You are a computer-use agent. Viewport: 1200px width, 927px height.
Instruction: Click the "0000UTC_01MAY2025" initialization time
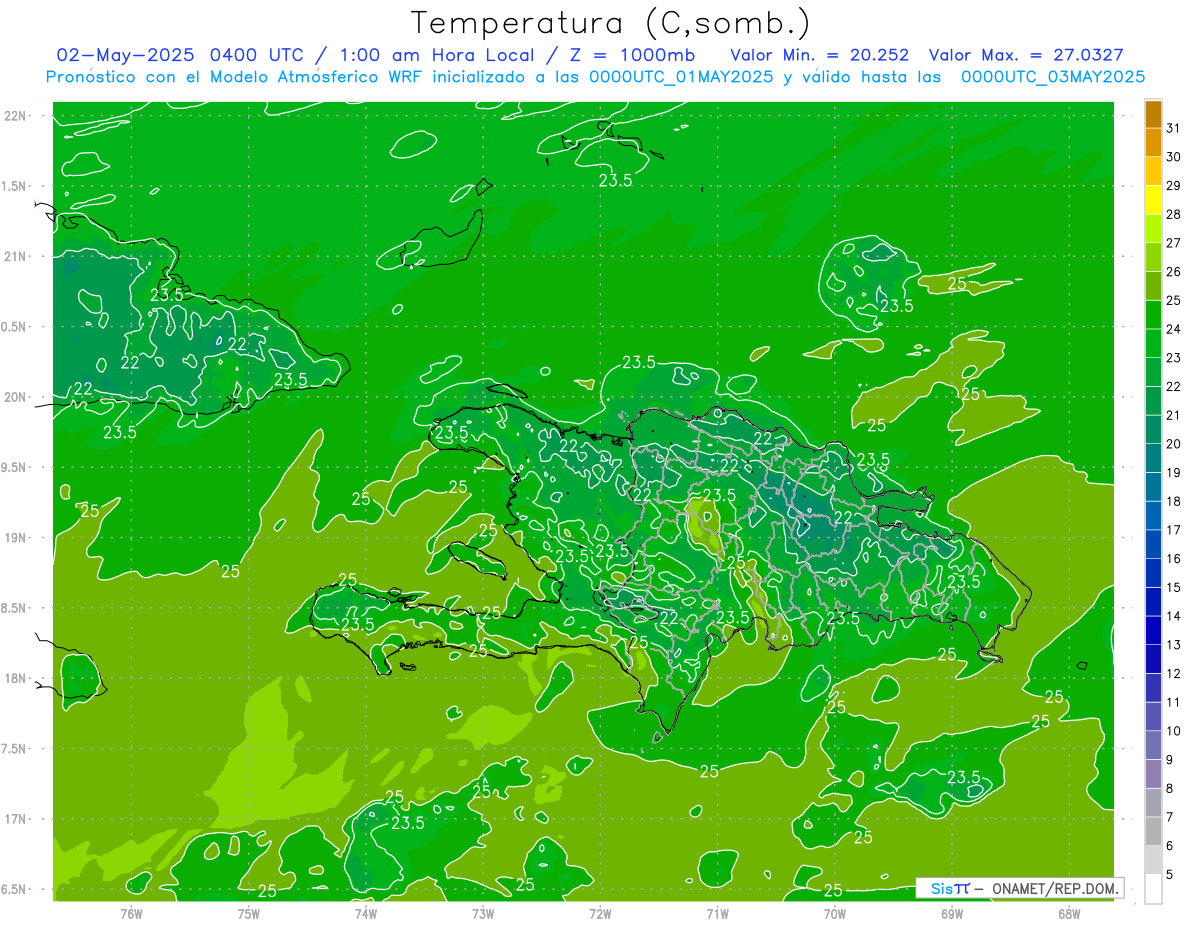[x=681, y=76]
